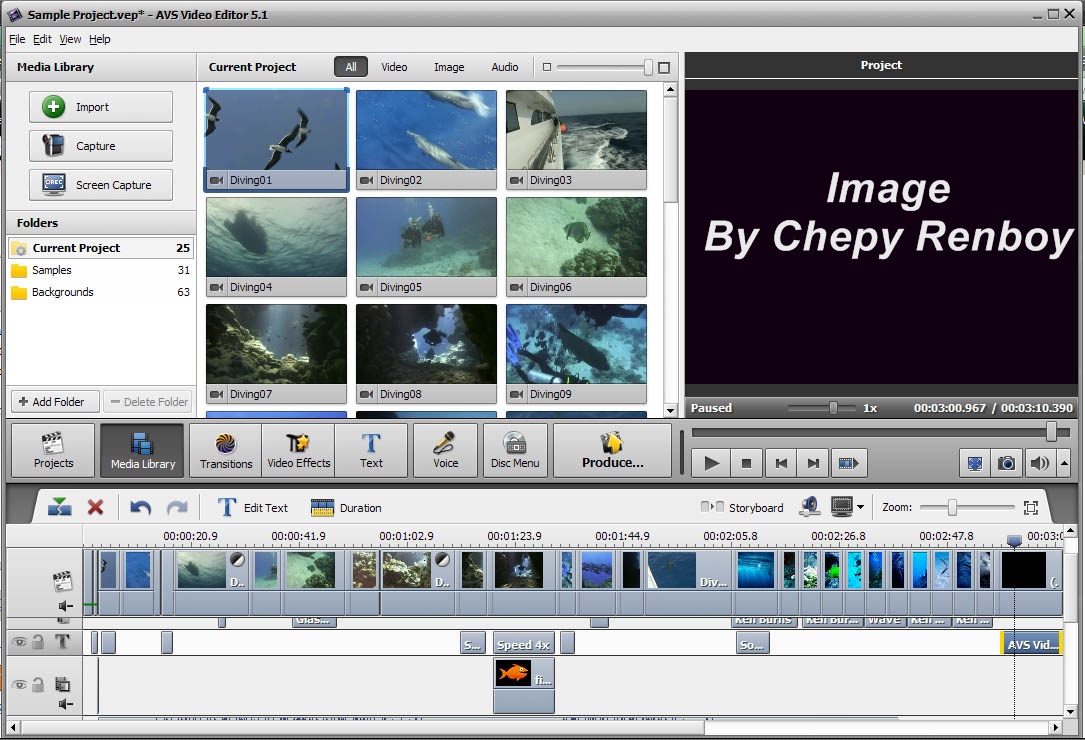This screenshot has height=740, width=1085.
Task: Click the split/trim timeline icon
Action: coord(60,507)
